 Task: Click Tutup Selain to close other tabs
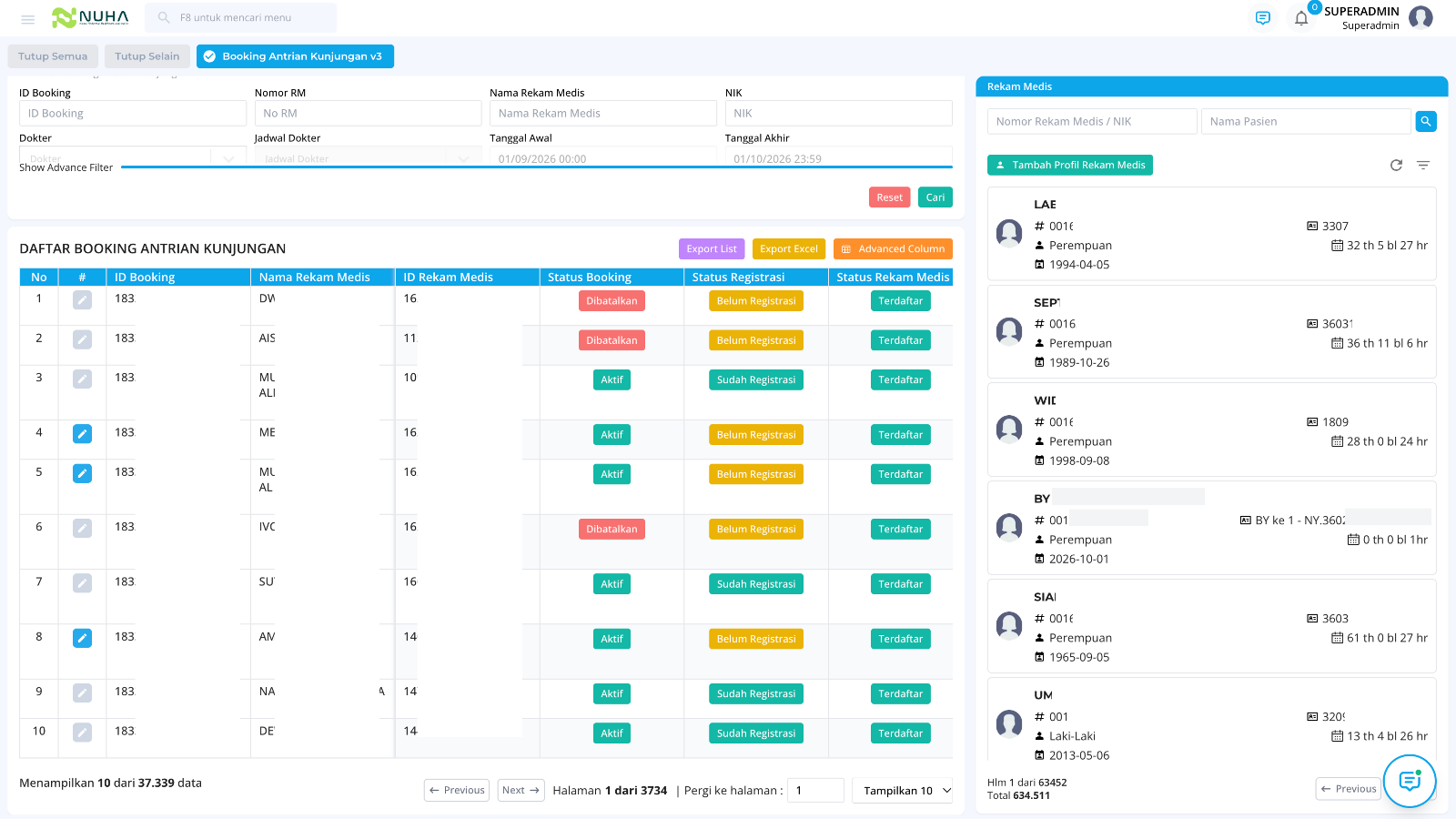tap(147, 56)
